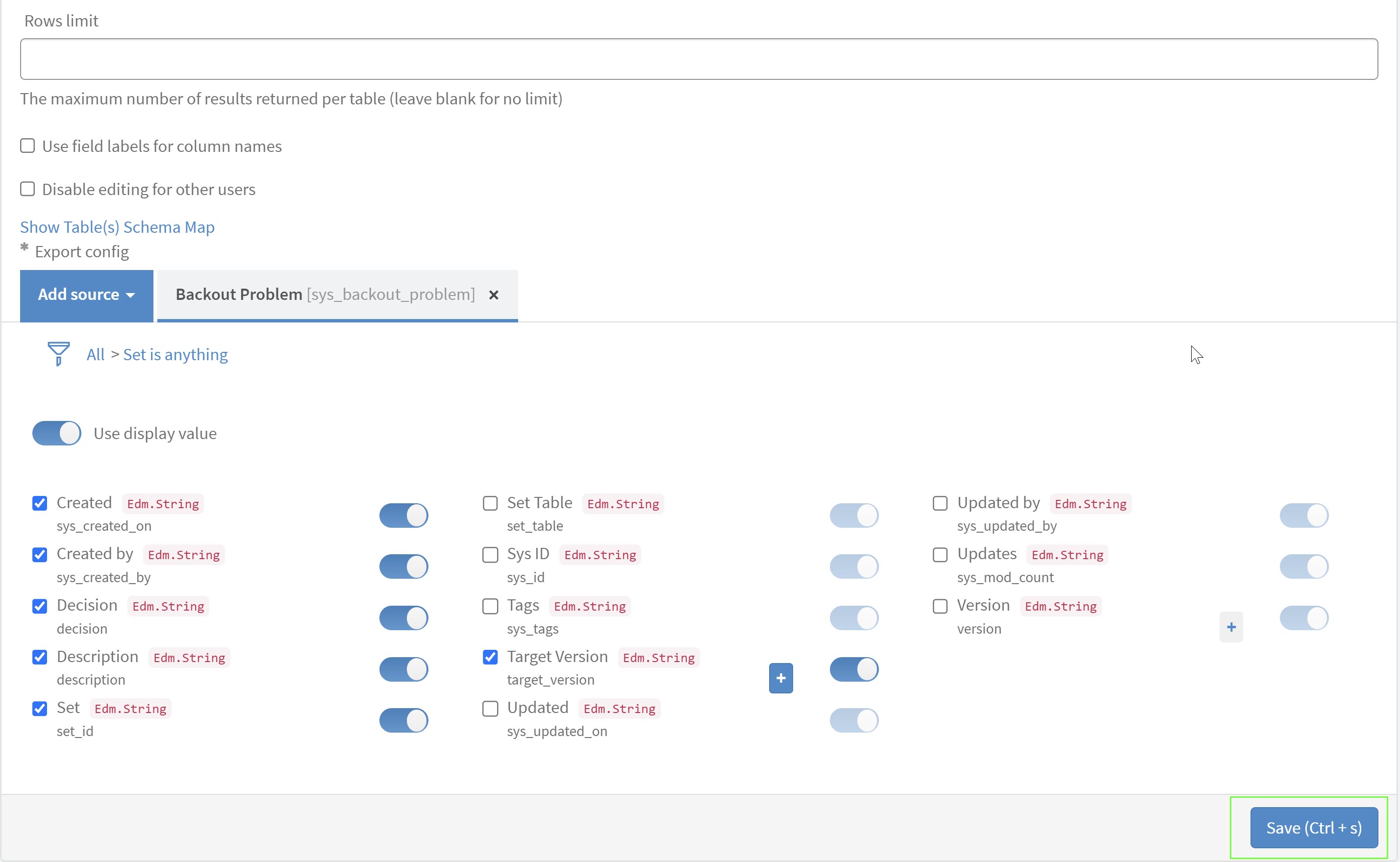The height and width of the screenshot is (862, 1400).
Task: Expand the Export config section
Action: [81, 251]
